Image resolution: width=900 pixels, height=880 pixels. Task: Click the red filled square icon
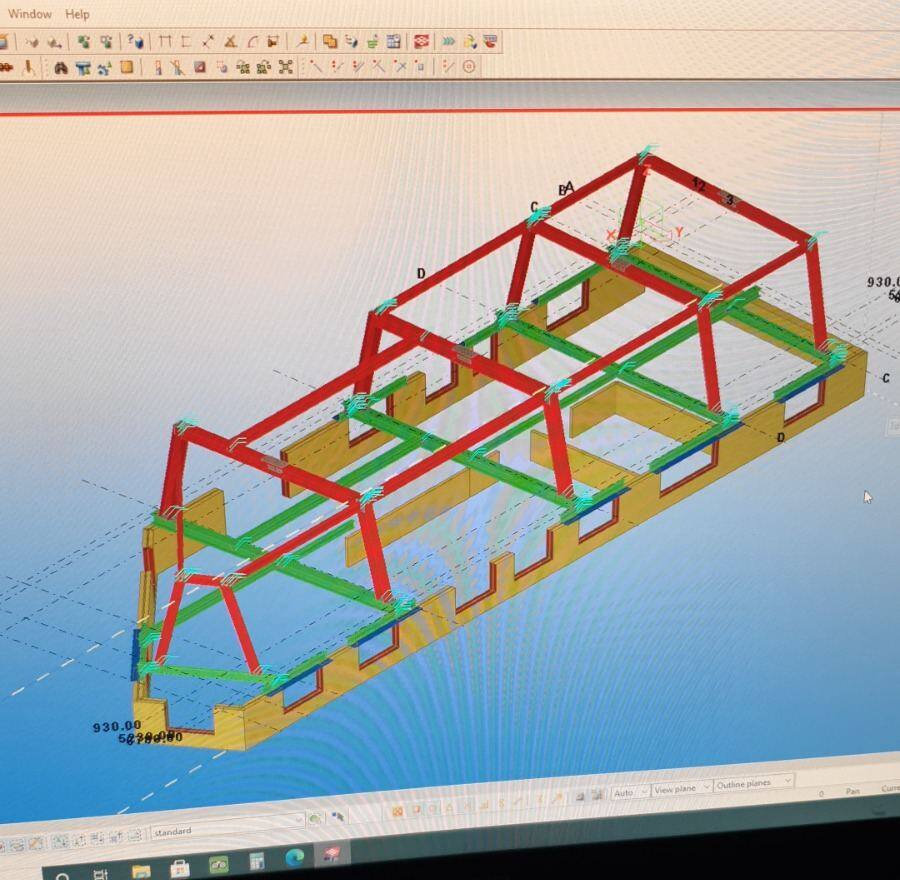pos(200,67)
